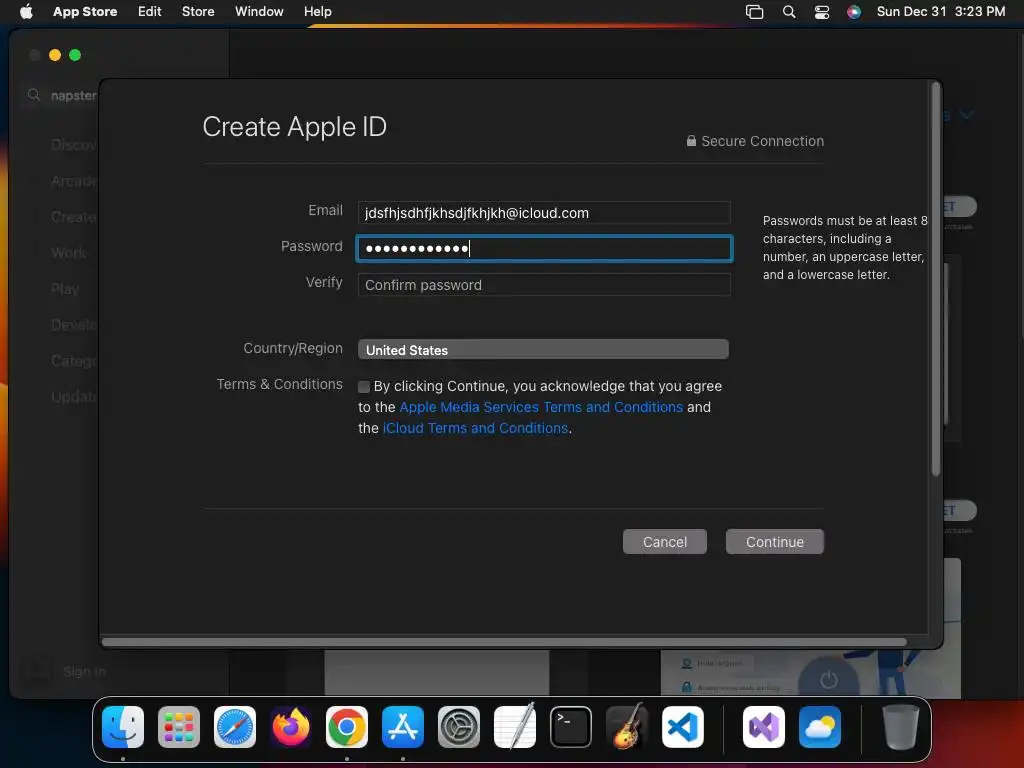Launch Firefox from the dock
Viewport: 1024px width, 768px height.
click(x=291, y=727)
